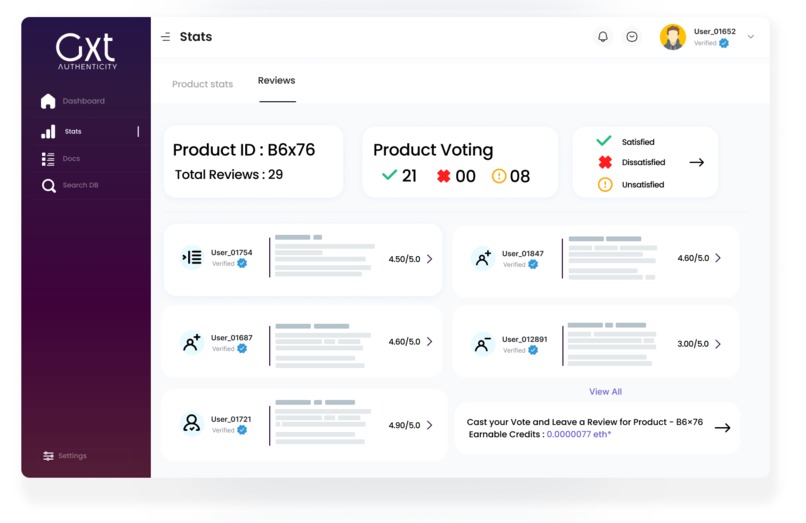Click the Satisfied green check icon
Screen dimensions: 806x523
click(604, 141)
